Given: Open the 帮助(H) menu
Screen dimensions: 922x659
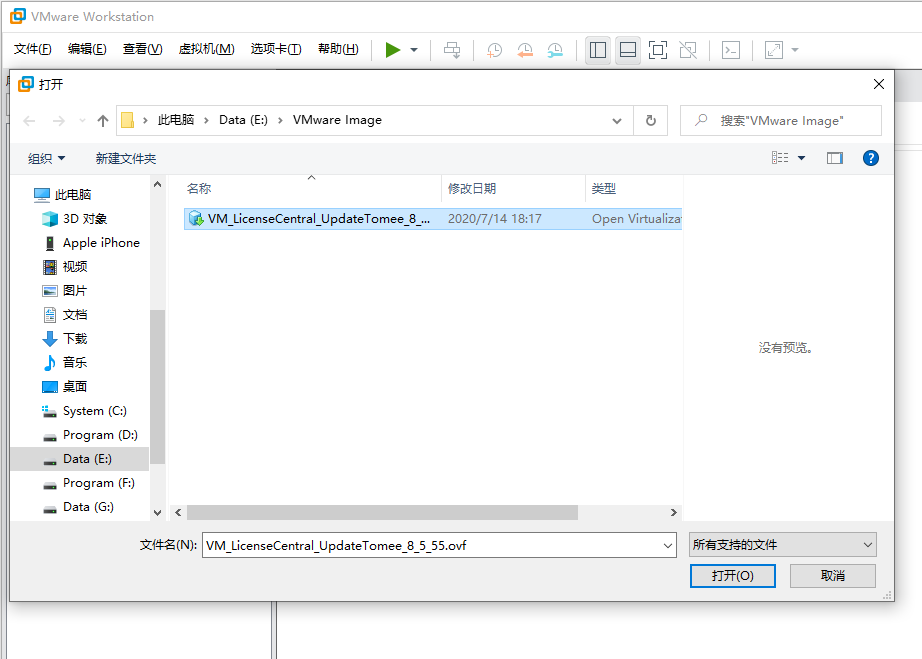Looking at the screenshot, I should tap(338, 49).
